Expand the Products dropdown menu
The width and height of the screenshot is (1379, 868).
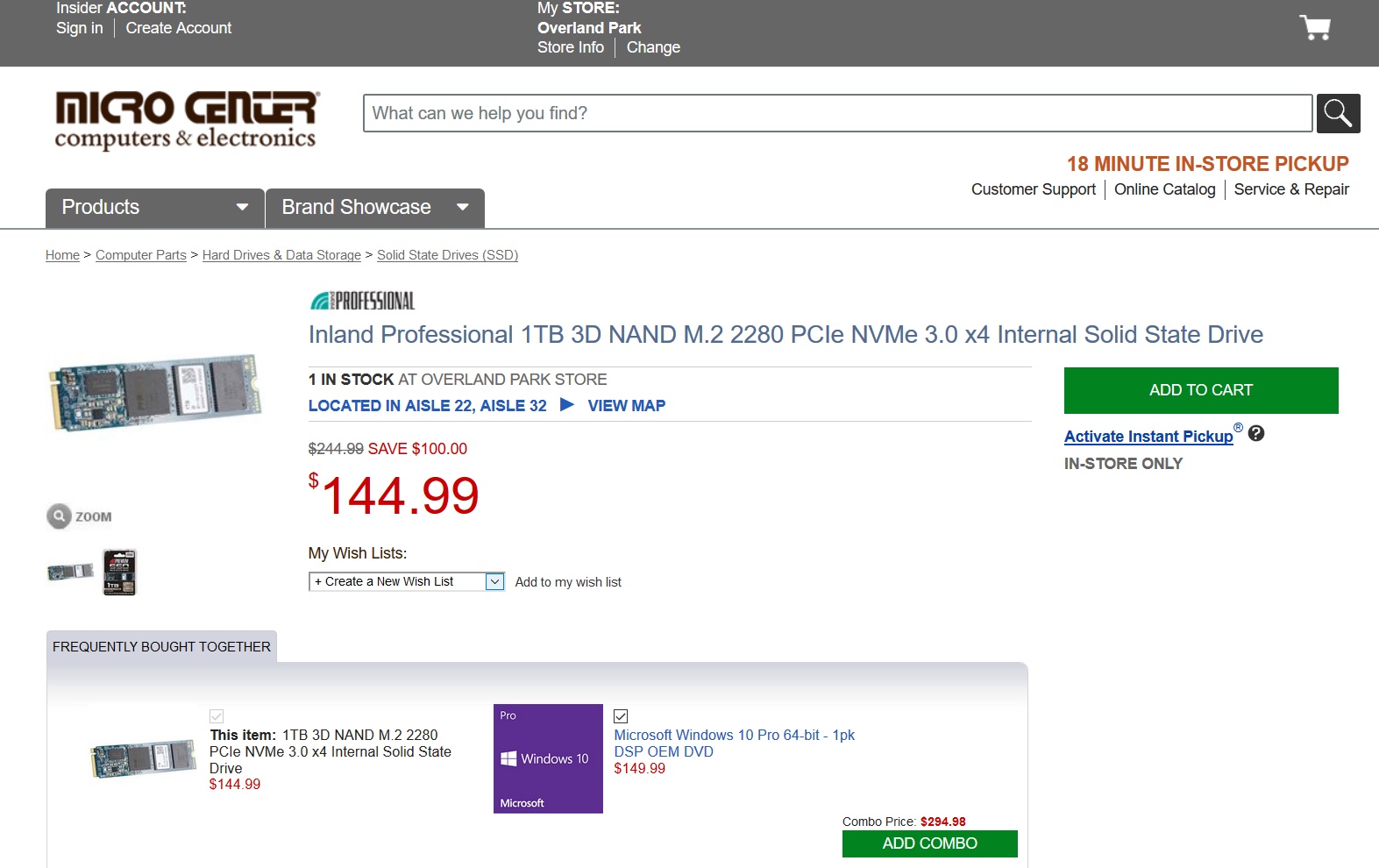tap(155, 208)
